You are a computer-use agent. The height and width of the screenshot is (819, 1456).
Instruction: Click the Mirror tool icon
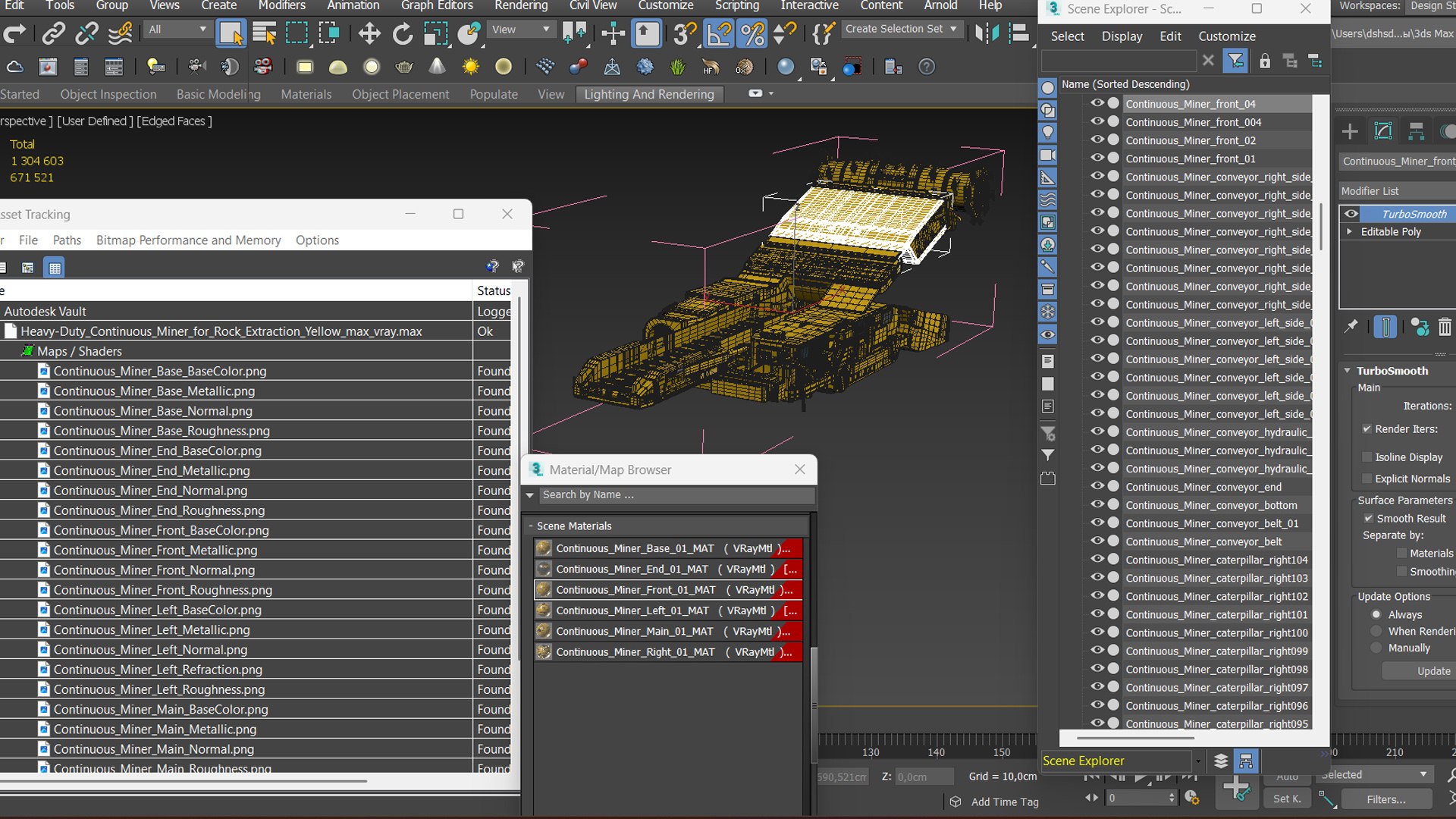(987, 33)
